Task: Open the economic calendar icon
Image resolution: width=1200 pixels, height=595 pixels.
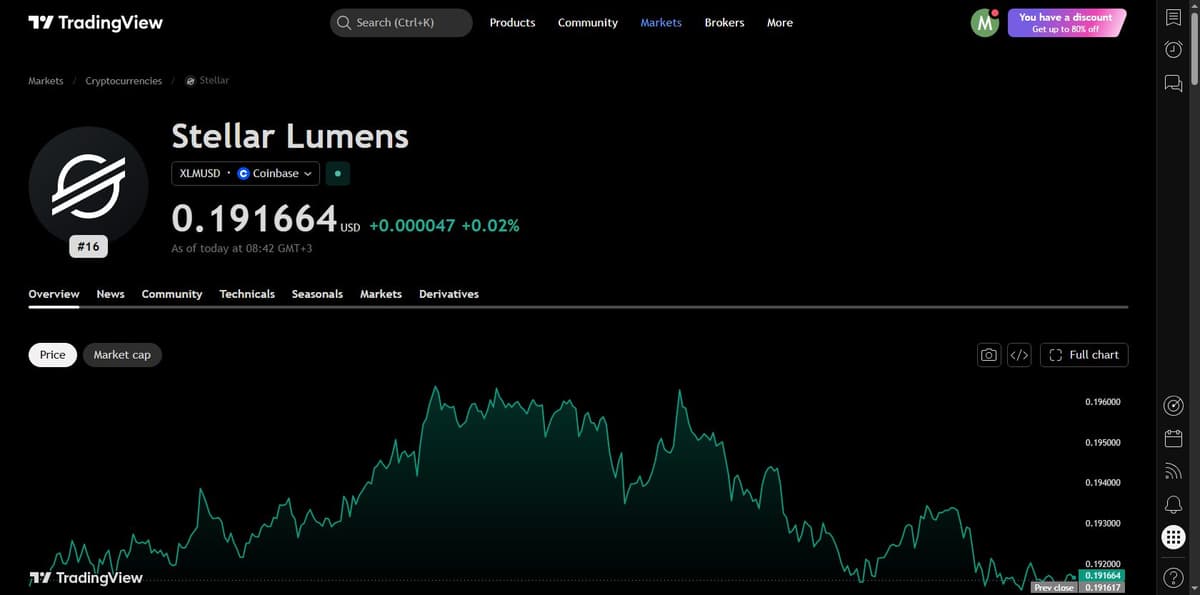Action: (1174, 438)
